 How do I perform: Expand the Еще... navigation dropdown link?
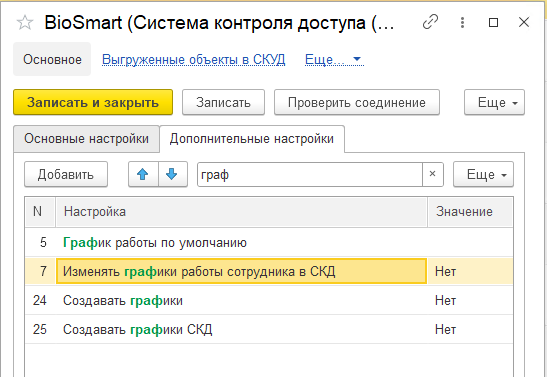334,60
